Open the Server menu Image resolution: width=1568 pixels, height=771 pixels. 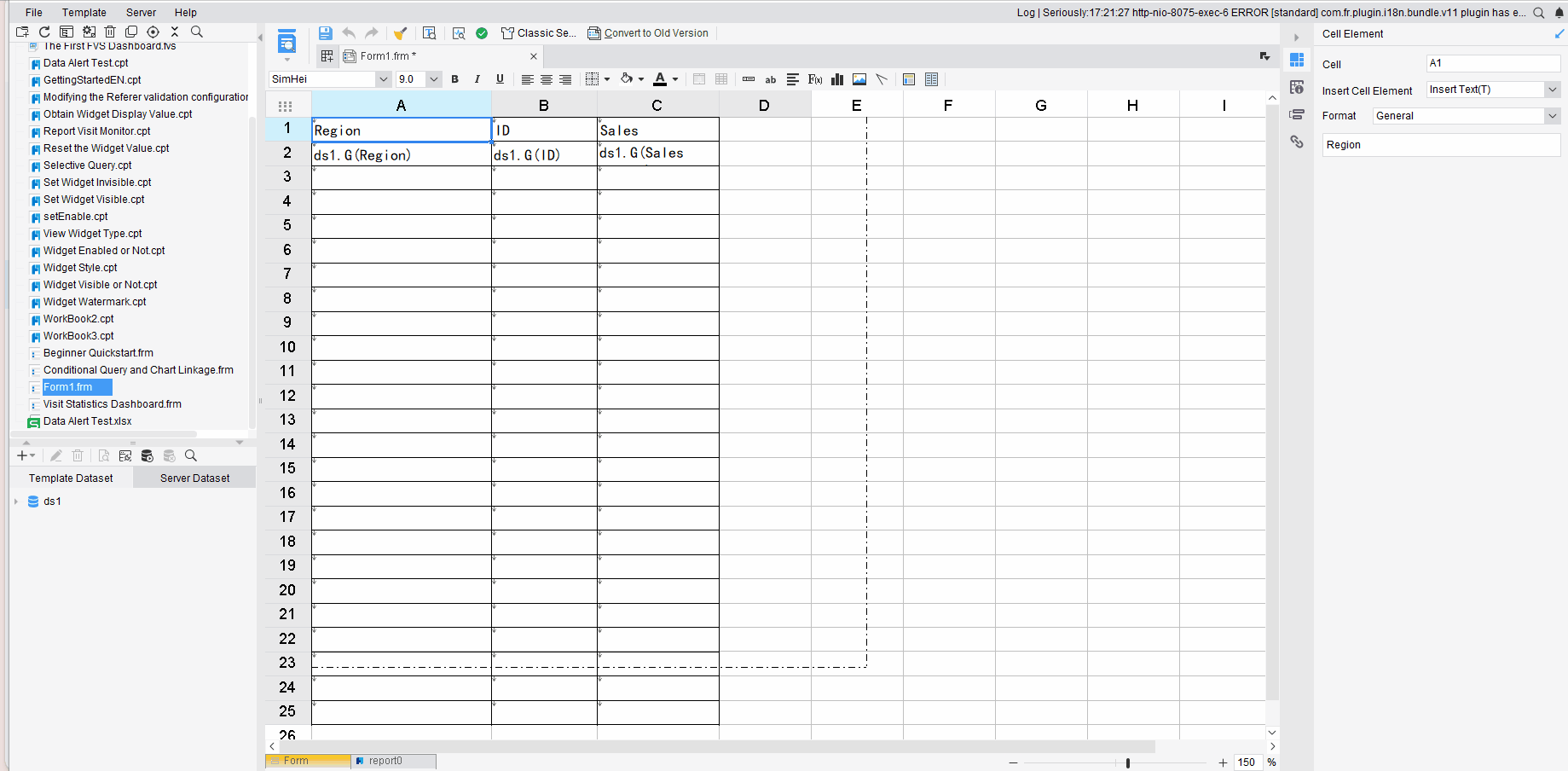pos(141,13)
